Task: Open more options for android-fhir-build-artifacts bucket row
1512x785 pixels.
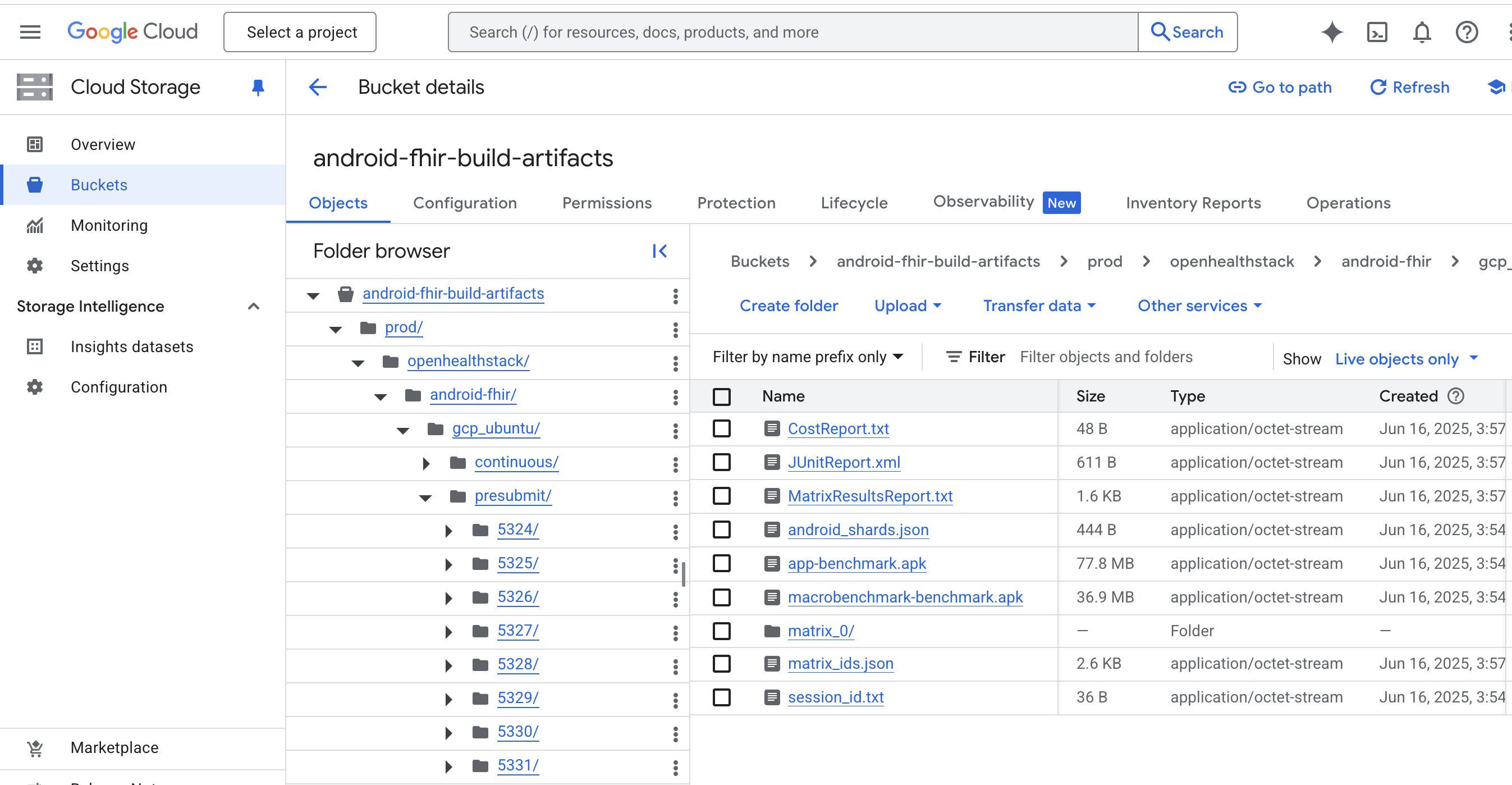Action: click(675, 296)
